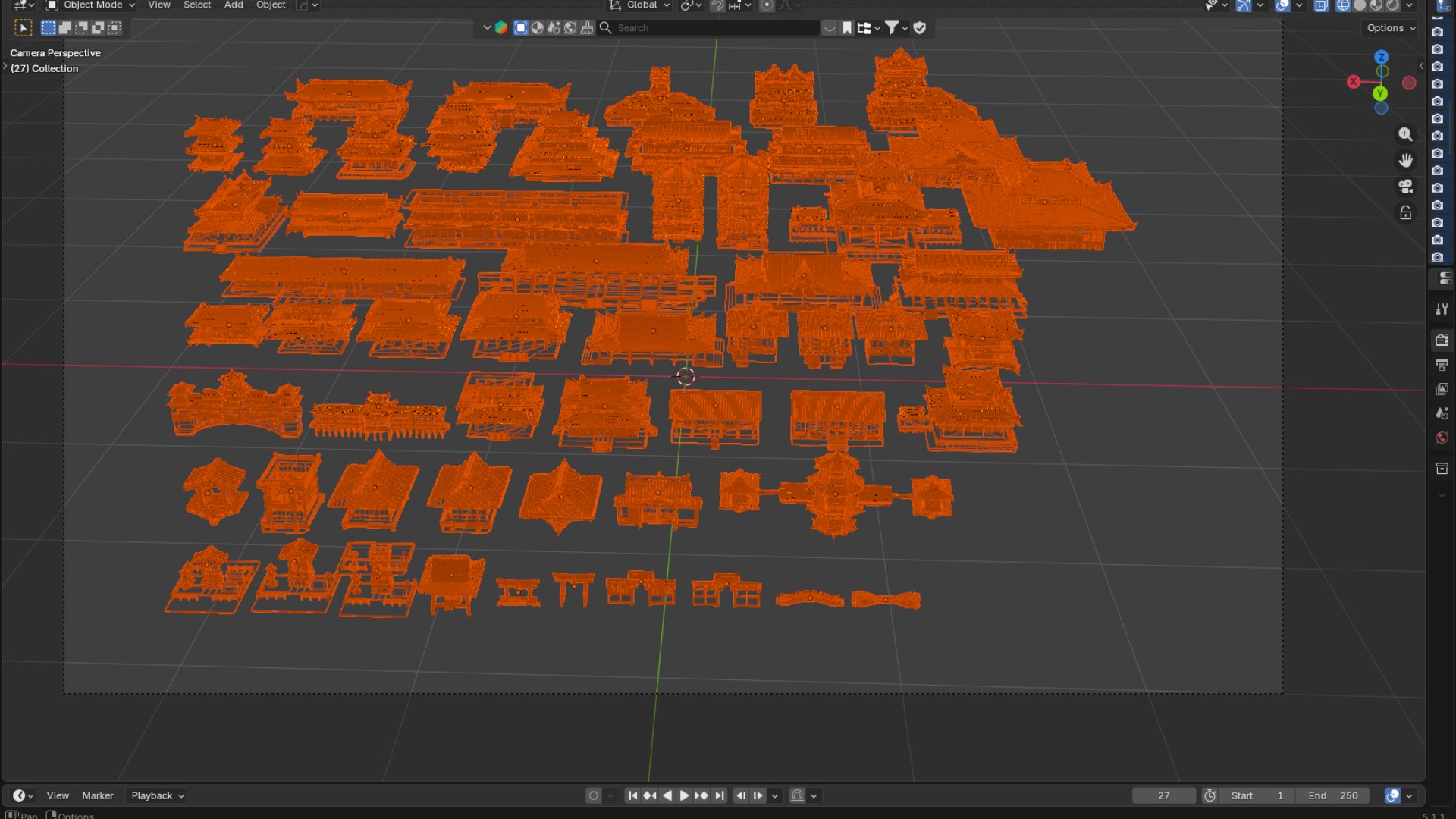Choose Extend Selection mode icon
Viewport: 1456px width, 819px height.
pyautogui.click(x=65, y=28)
